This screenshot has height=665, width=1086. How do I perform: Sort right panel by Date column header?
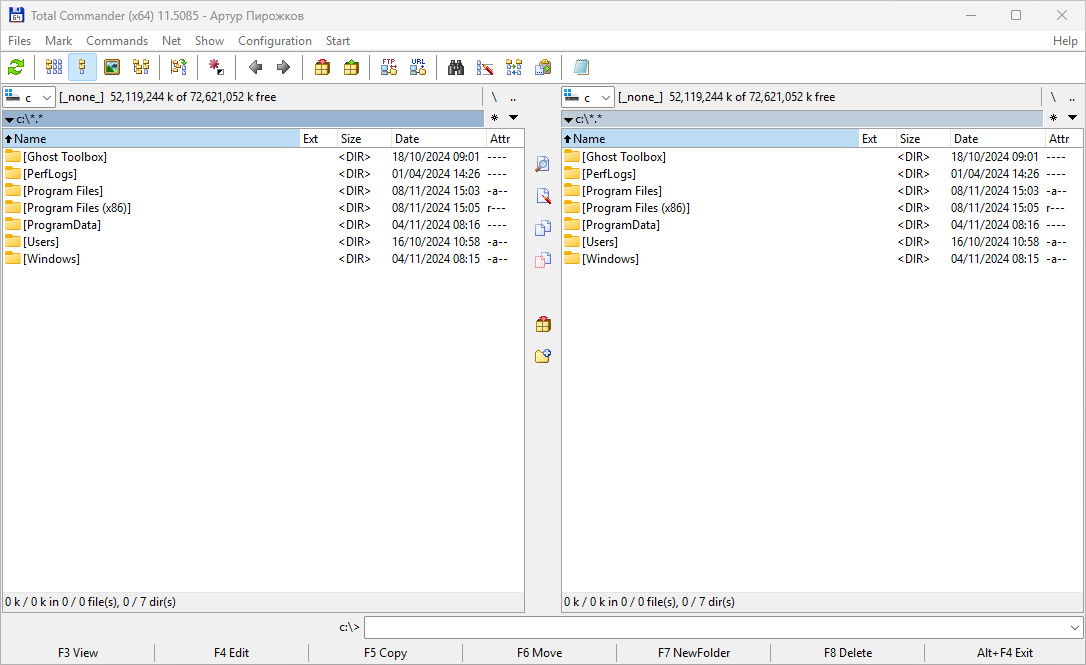pyautogui.click(x=996, y=139)
